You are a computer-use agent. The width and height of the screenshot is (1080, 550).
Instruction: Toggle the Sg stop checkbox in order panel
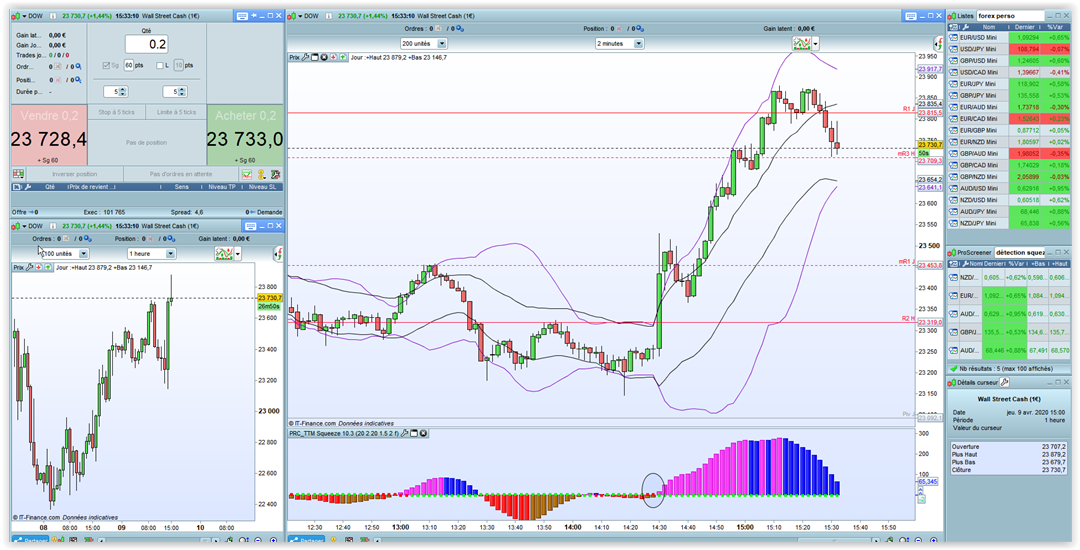[106, 65]
